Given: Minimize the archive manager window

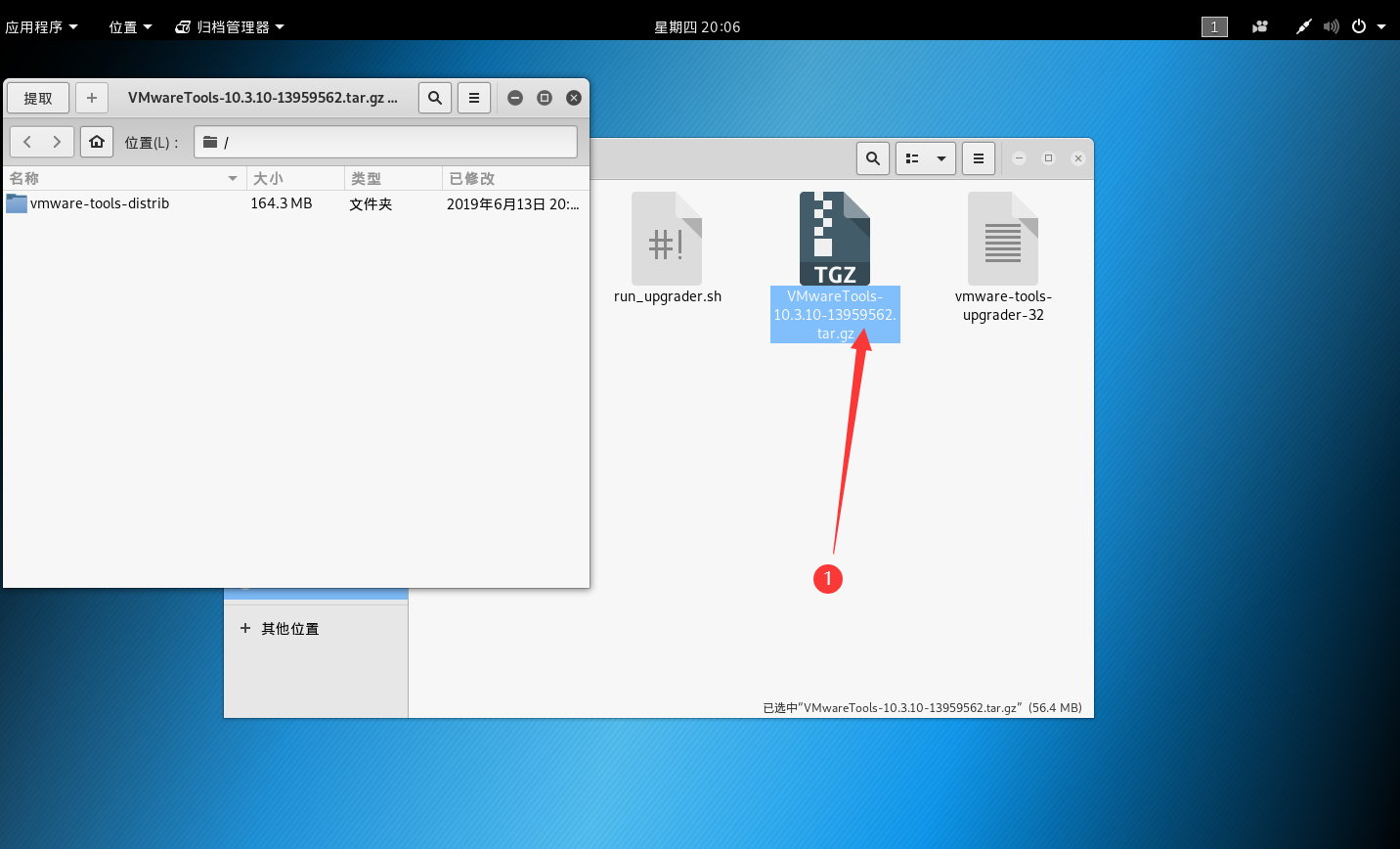Looking at the screenshot, I should click(515, 98).
